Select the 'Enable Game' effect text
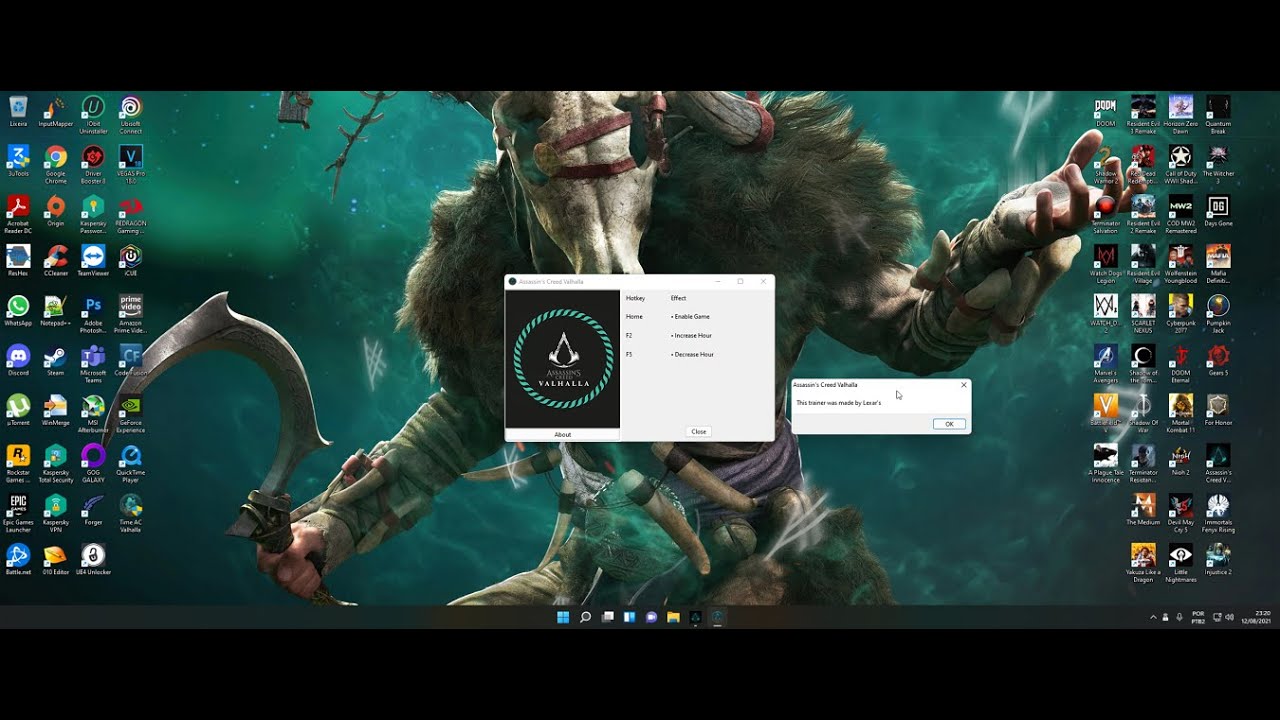1280x720 pixels. (x=691, y=317)
